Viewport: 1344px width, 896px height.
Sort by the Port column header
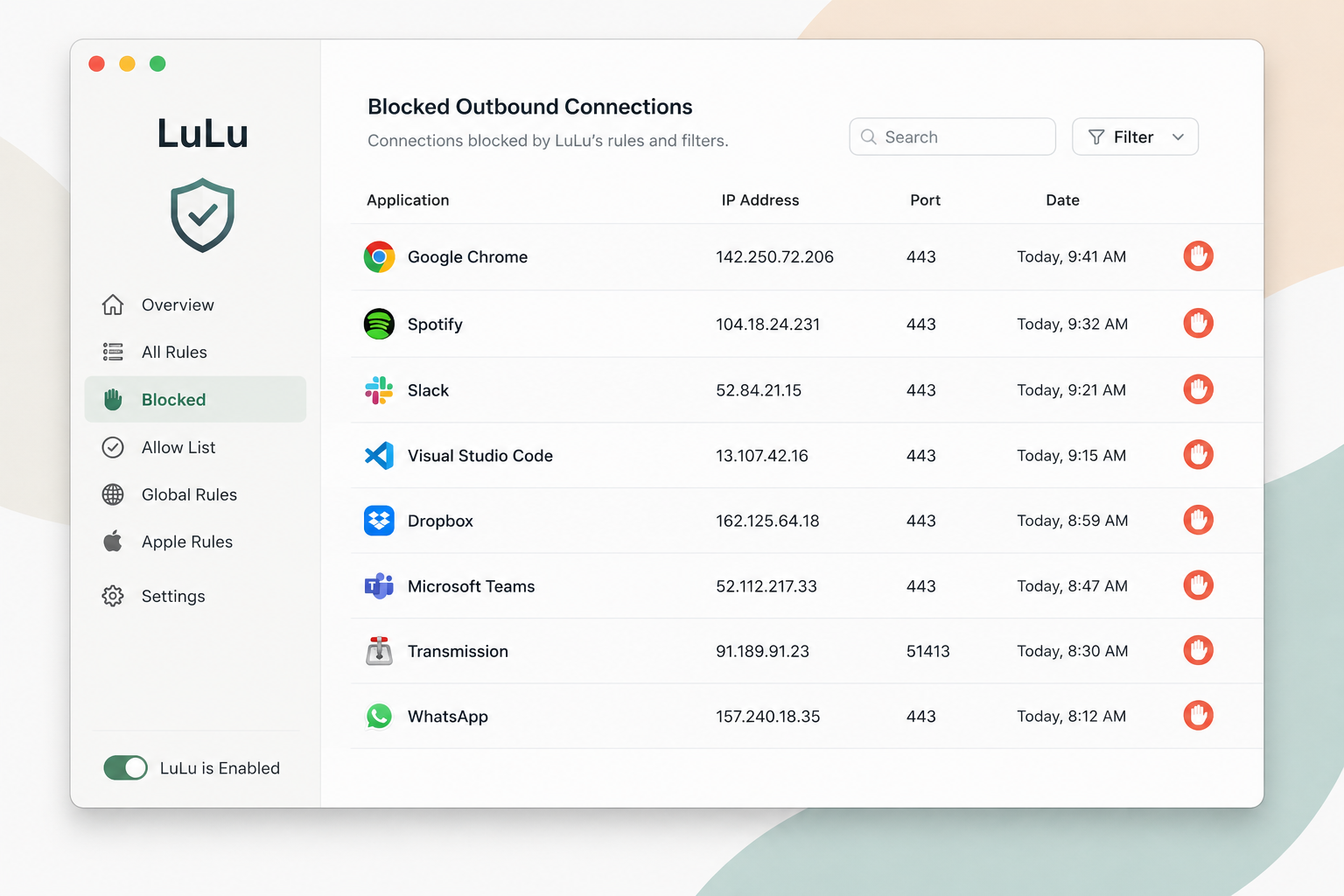[925, 200]
